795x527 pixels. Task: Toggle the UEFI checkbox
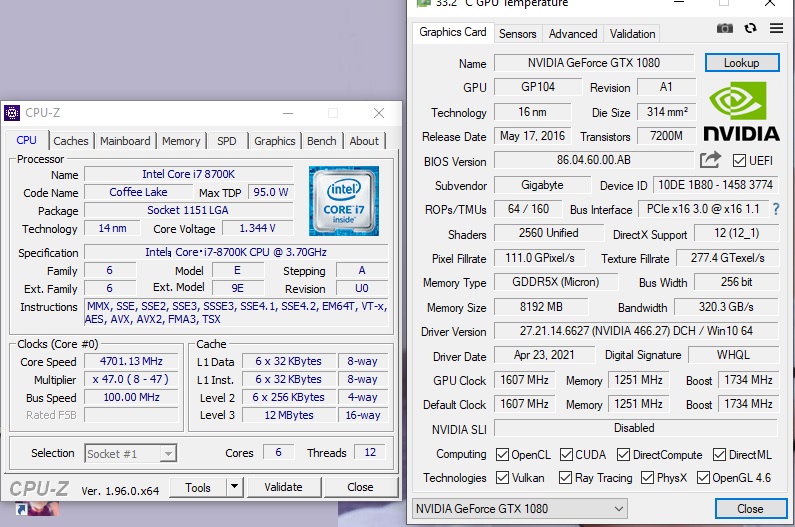pyautogui.click(x=739, y=161)
